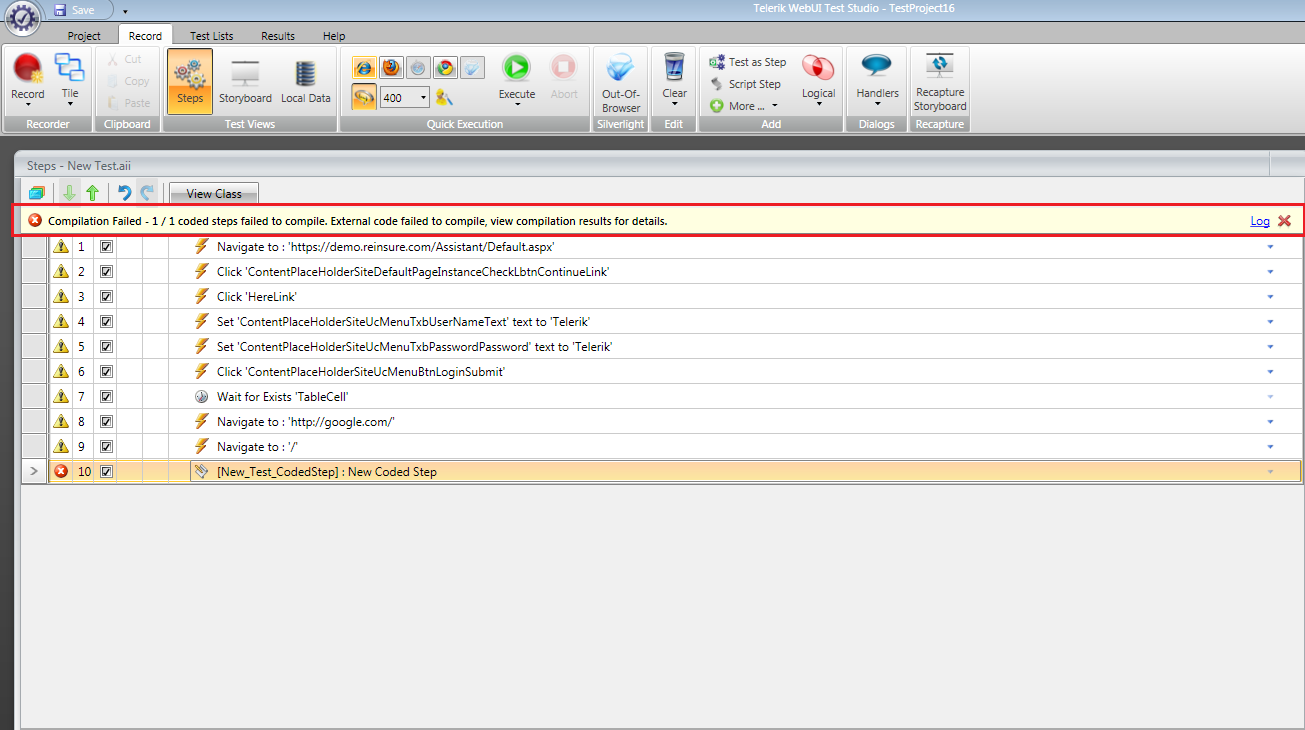
Task: Uncheck the checkbox for step 5
Action: pos(106,346)
